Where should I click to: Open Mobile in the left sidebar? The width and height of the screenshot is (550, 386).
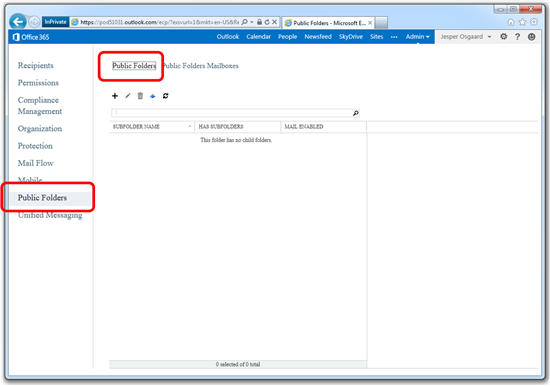pyautogui.click(x=30, y=179)
